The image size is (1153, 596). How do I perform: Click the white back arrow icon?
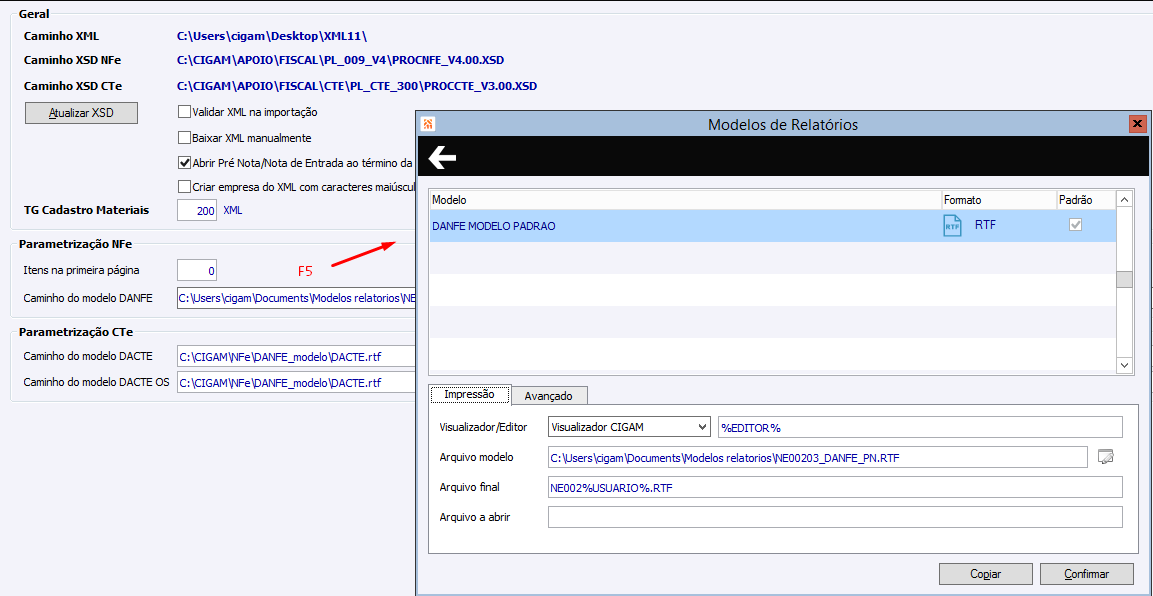[x=443, y=157]
